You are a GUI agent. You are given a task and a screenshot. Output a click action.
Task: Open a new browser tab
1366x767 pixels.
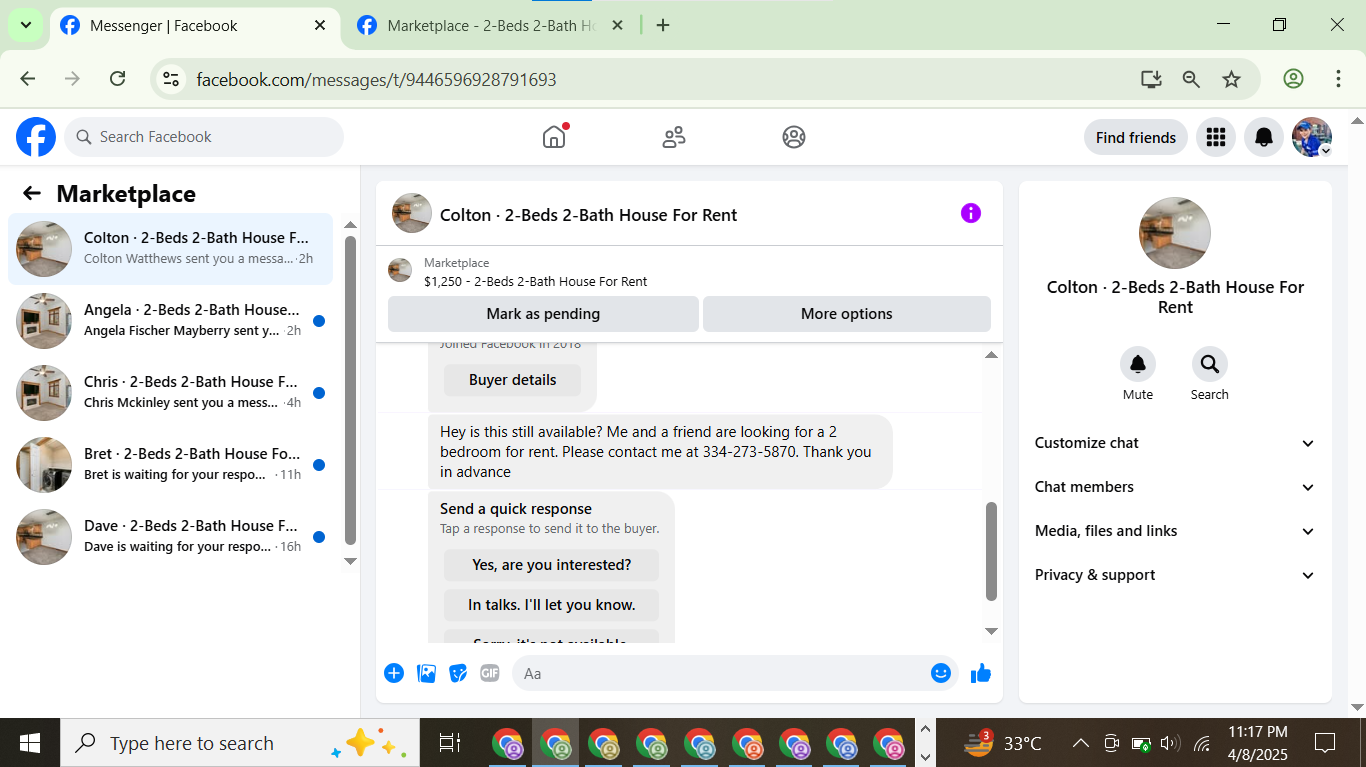tap(663, 26)
